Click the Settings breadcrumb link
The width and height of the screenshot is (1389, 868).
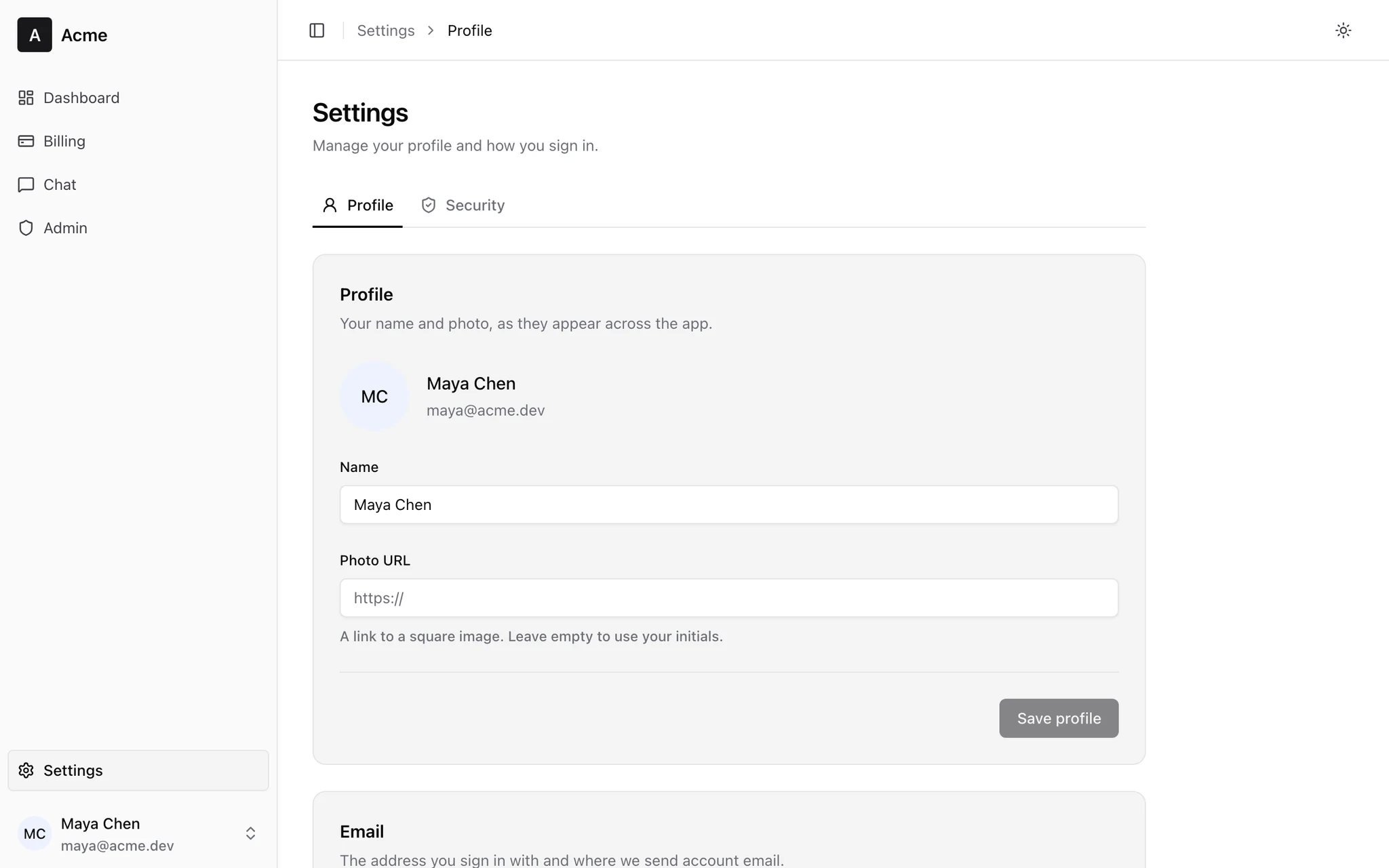click(386, 31)
